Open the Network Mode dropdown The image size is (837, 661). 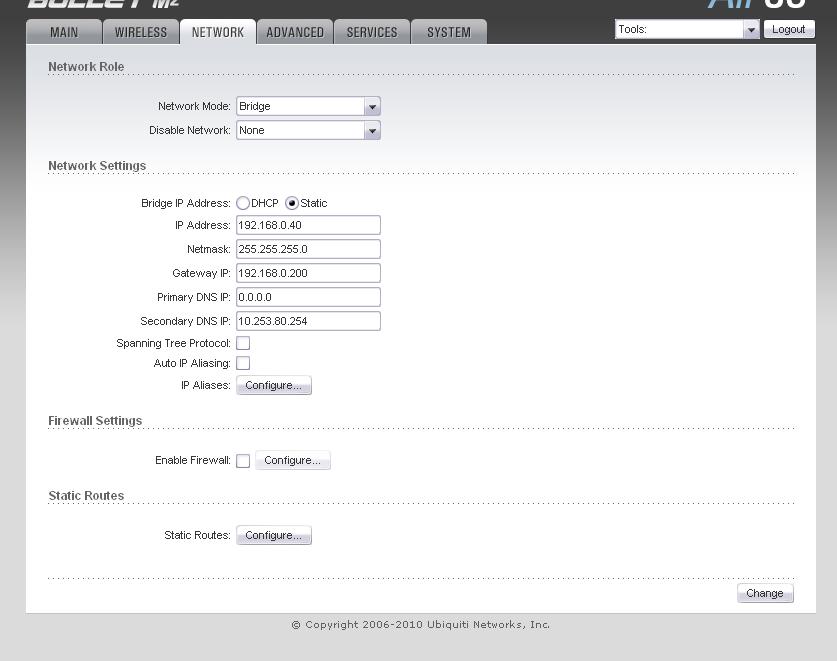coord(308,106)
